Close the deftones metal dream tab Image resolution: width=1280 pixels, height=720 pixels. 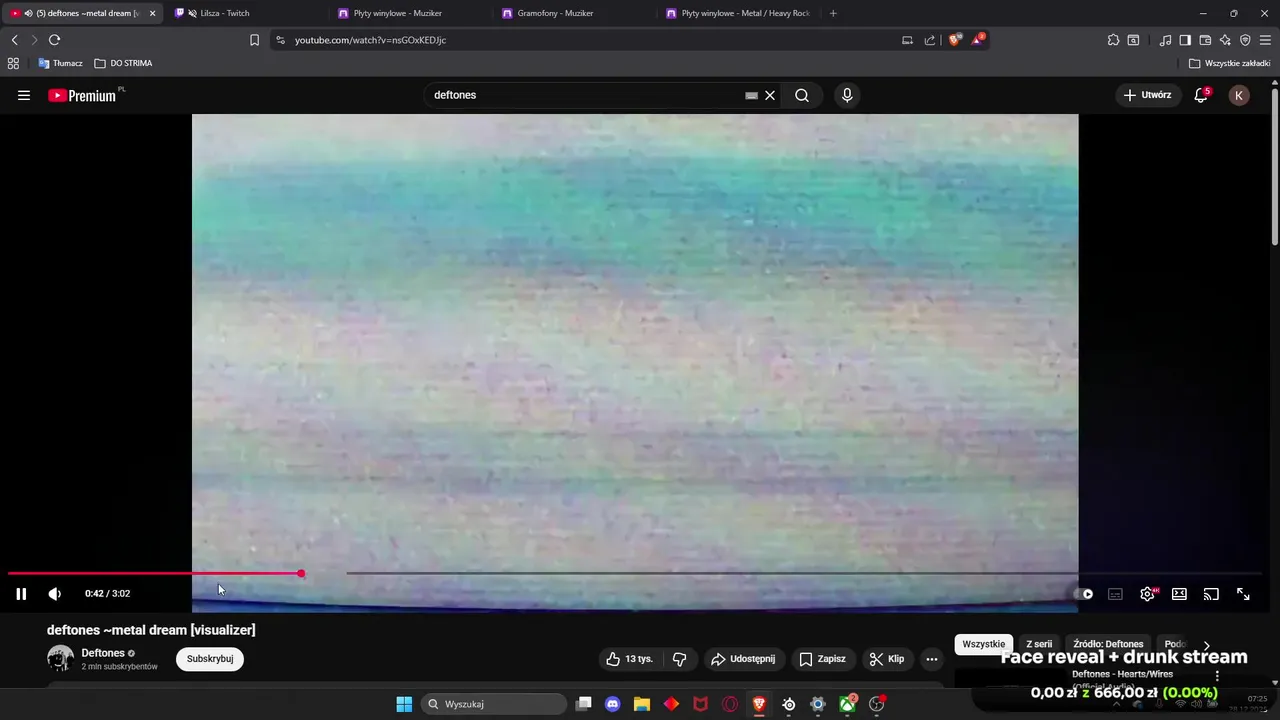pos(152,13)
